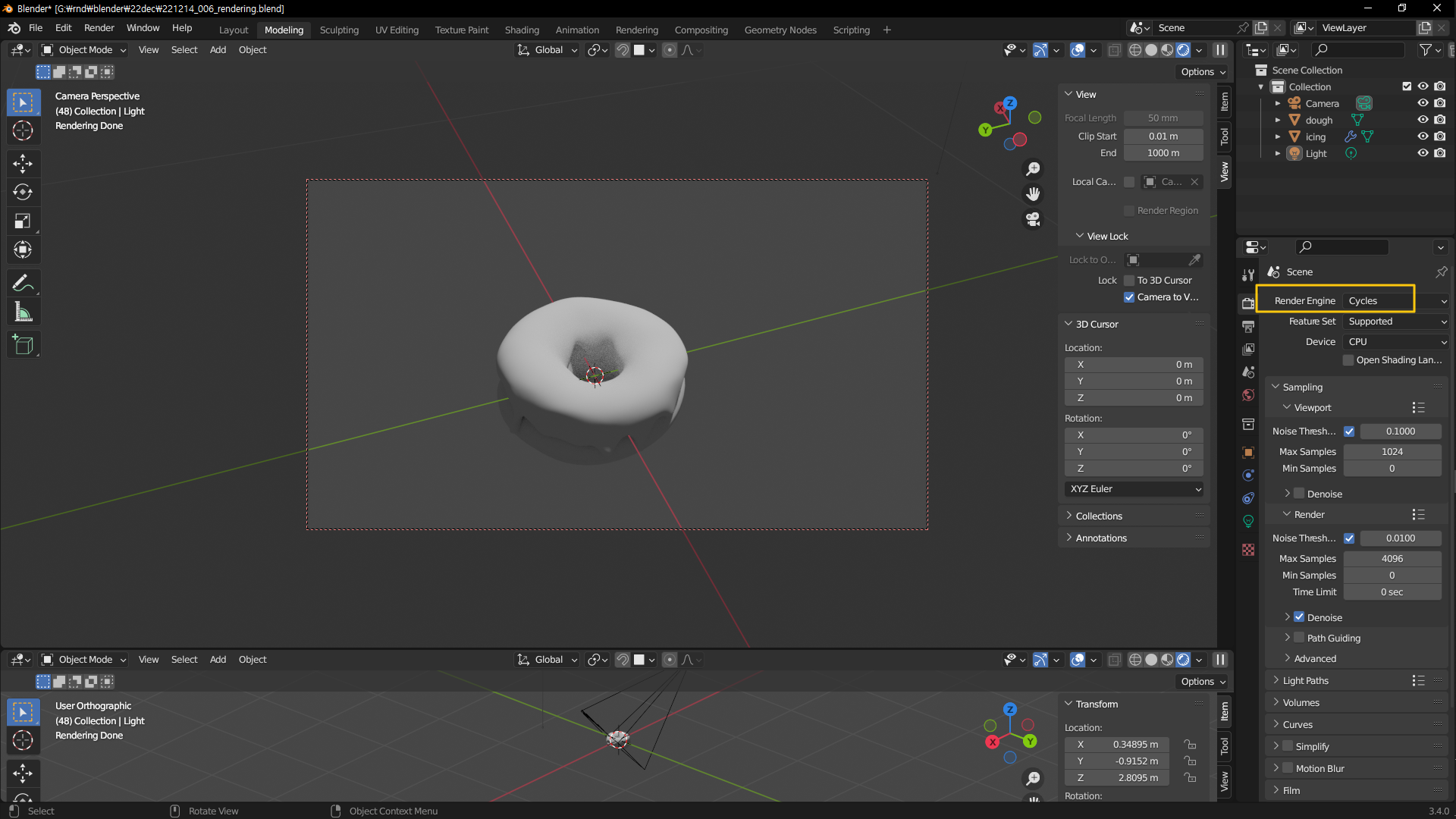Activate the Measure tool
This screenshot has height=819, width=1456.
[x=23, y=312]
